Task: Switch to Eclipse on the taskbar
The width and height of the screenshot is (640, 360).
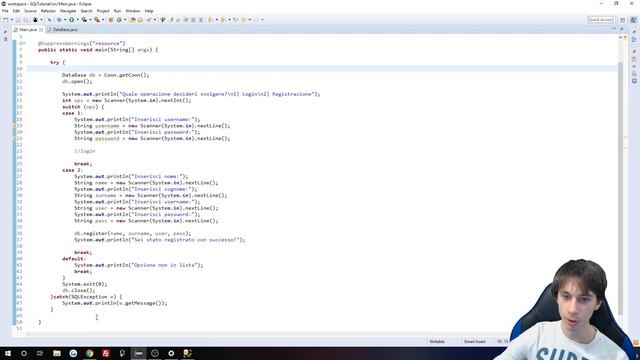Action: click(x=138, y=353)
